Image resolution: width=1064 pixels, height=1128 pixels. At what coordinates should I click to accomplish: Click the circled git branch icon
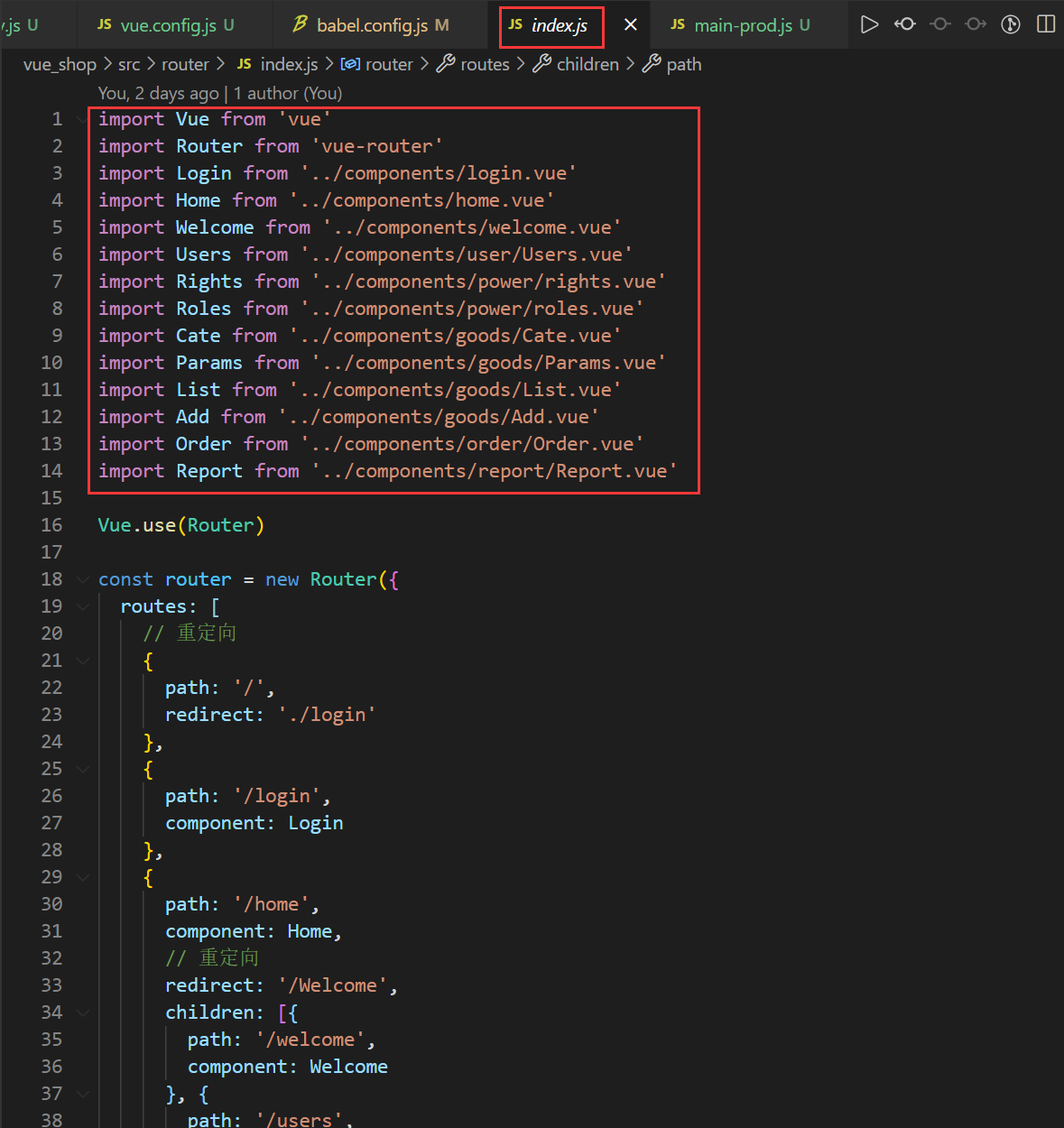(x=1011, y=24)
